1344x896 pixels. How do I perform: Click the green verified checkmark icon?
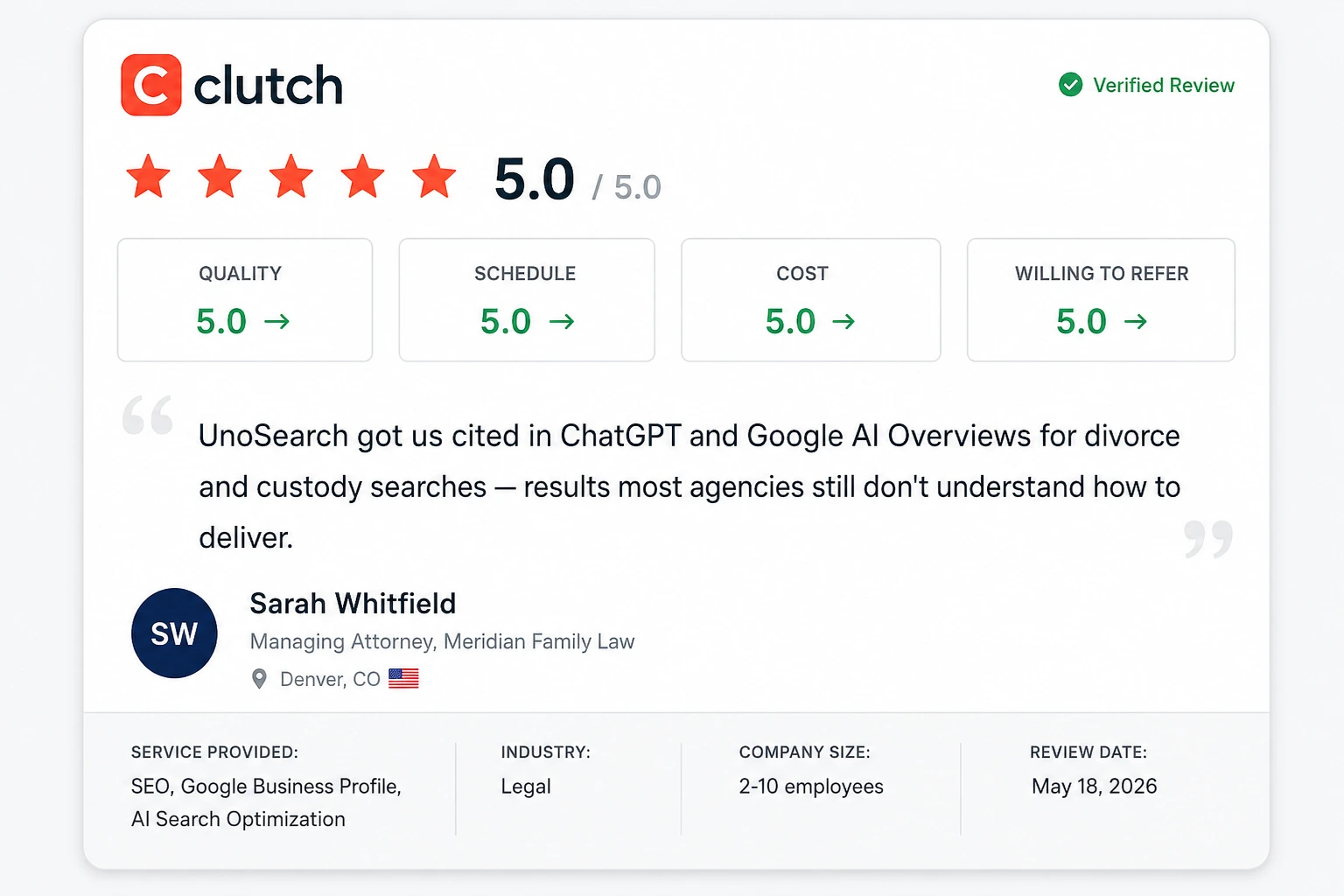pyautogui.click(x=1070, y=85)
